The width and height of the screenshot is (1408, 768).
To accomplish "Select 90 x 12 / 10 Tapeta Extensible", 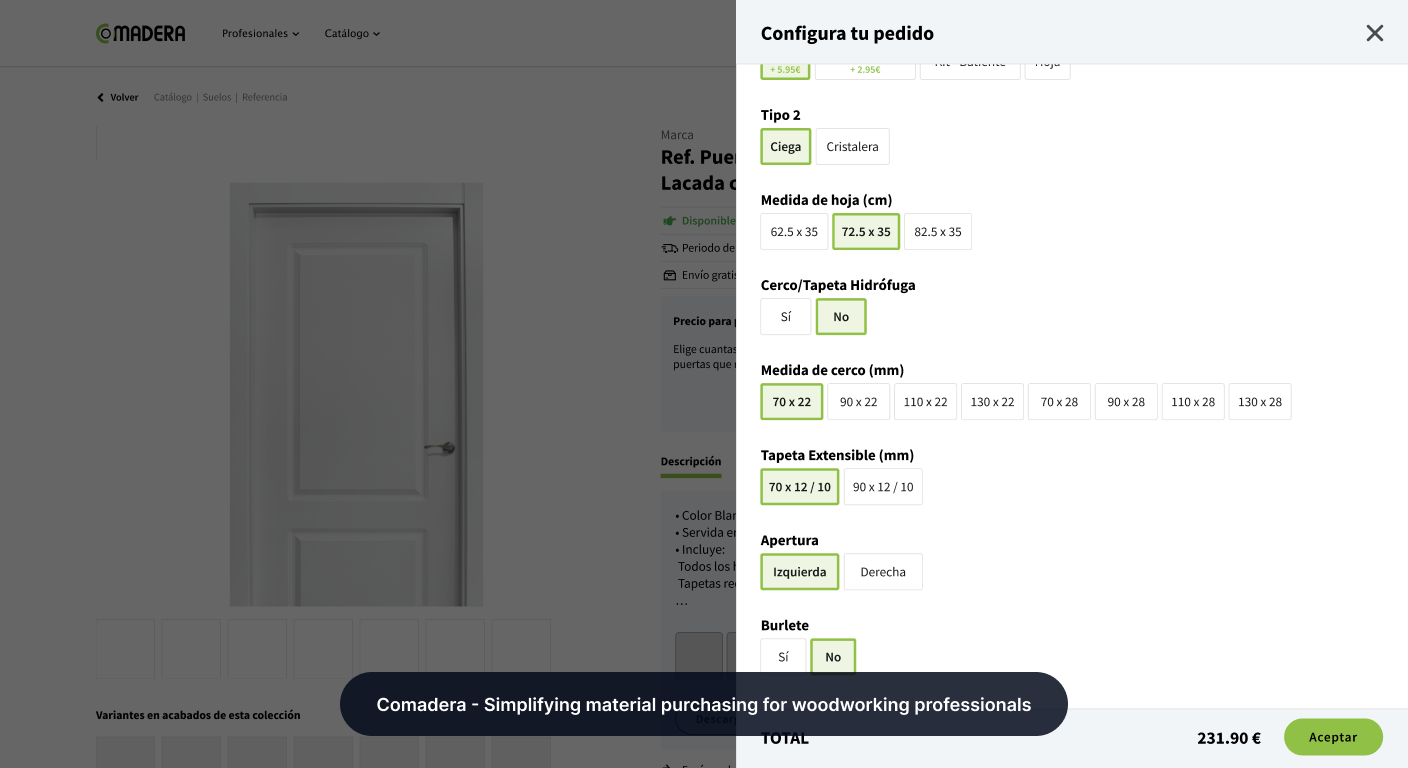I will (882, 487).
